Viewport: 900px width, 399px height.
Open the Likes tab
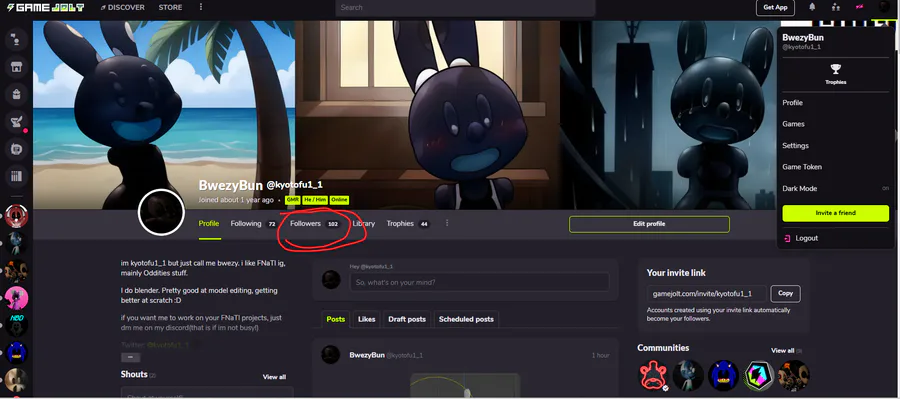[367, 319]
